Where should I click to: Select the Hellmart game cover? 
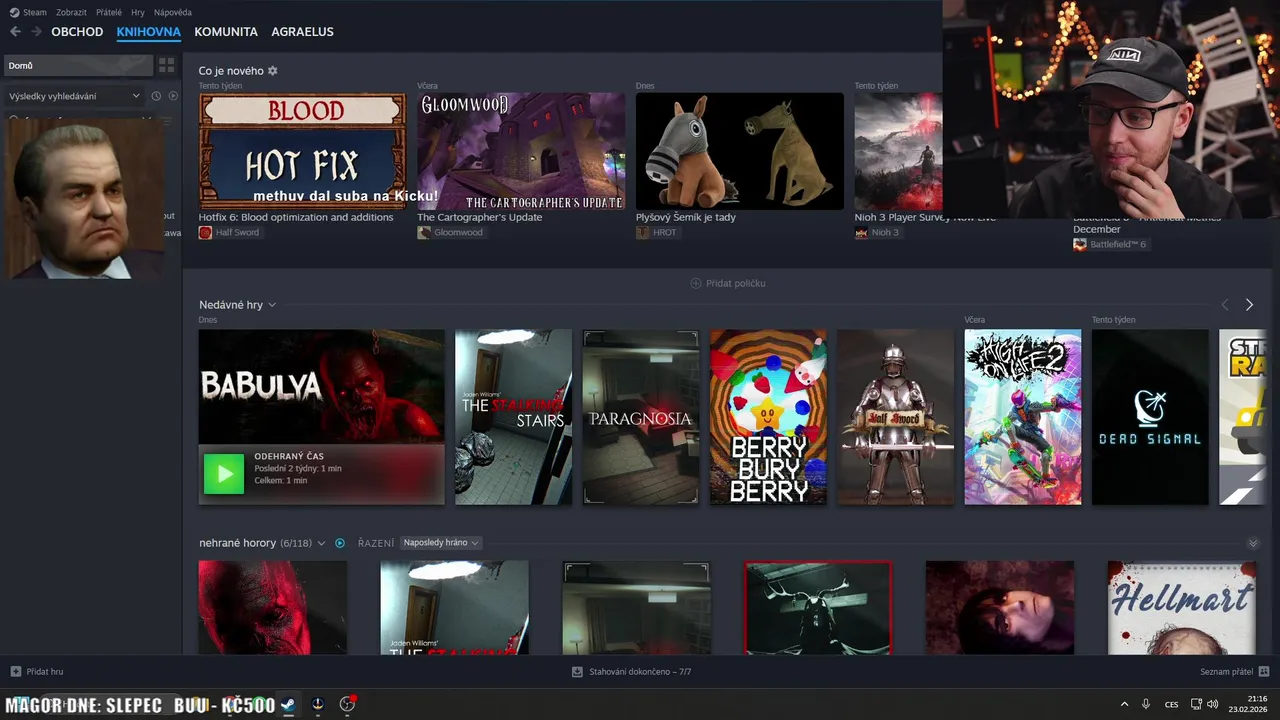click(1182, 607)
